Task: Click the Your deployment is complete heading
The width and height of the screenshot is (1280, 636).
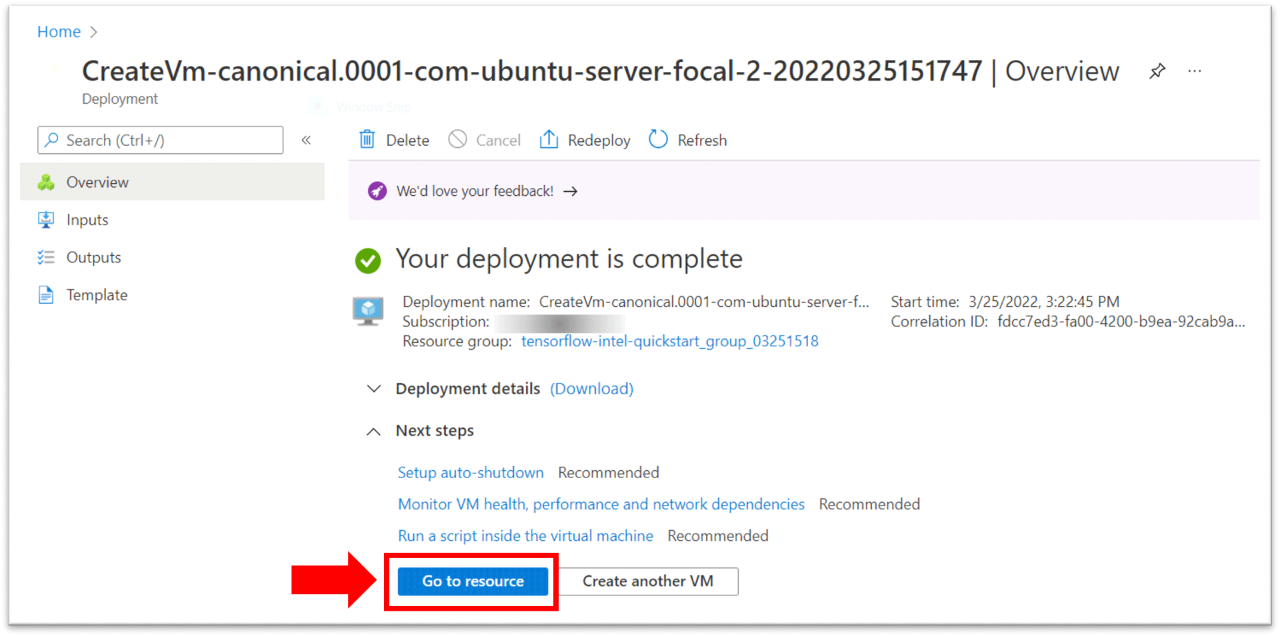Action: (x=569, y=260)
